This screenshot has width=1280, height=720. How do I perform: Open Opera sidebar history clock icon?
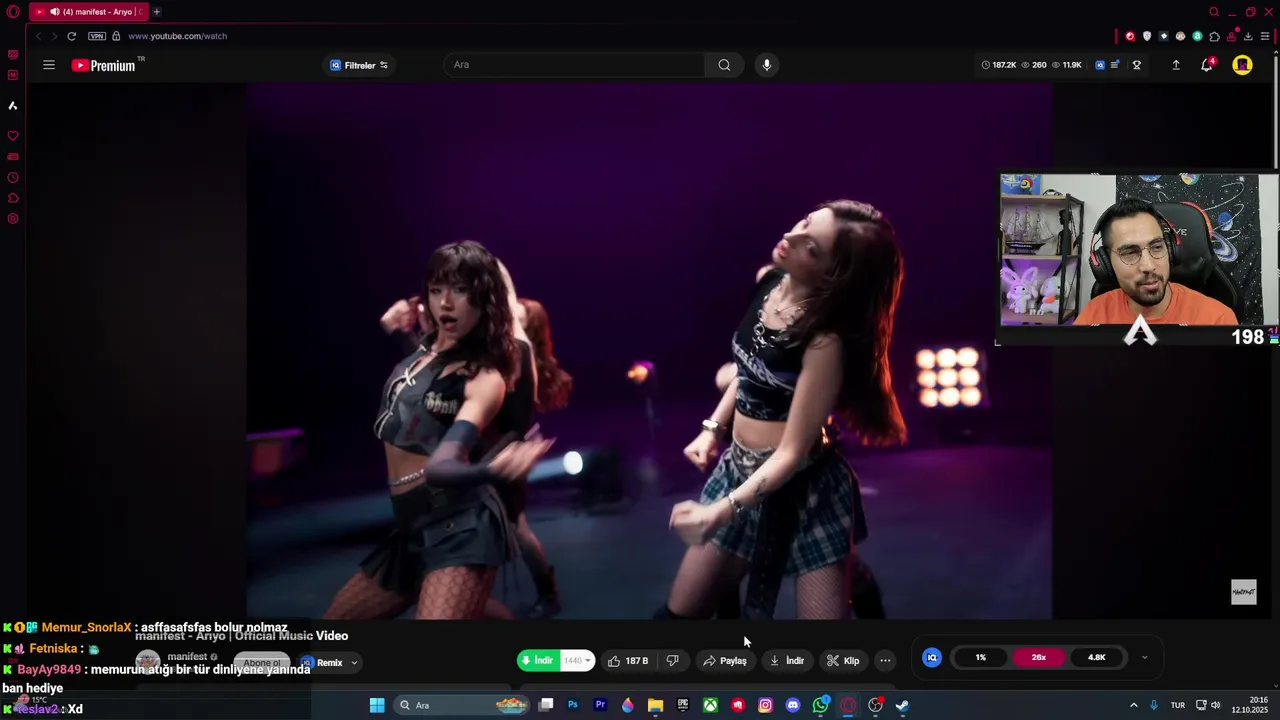(x=13, y=178)
